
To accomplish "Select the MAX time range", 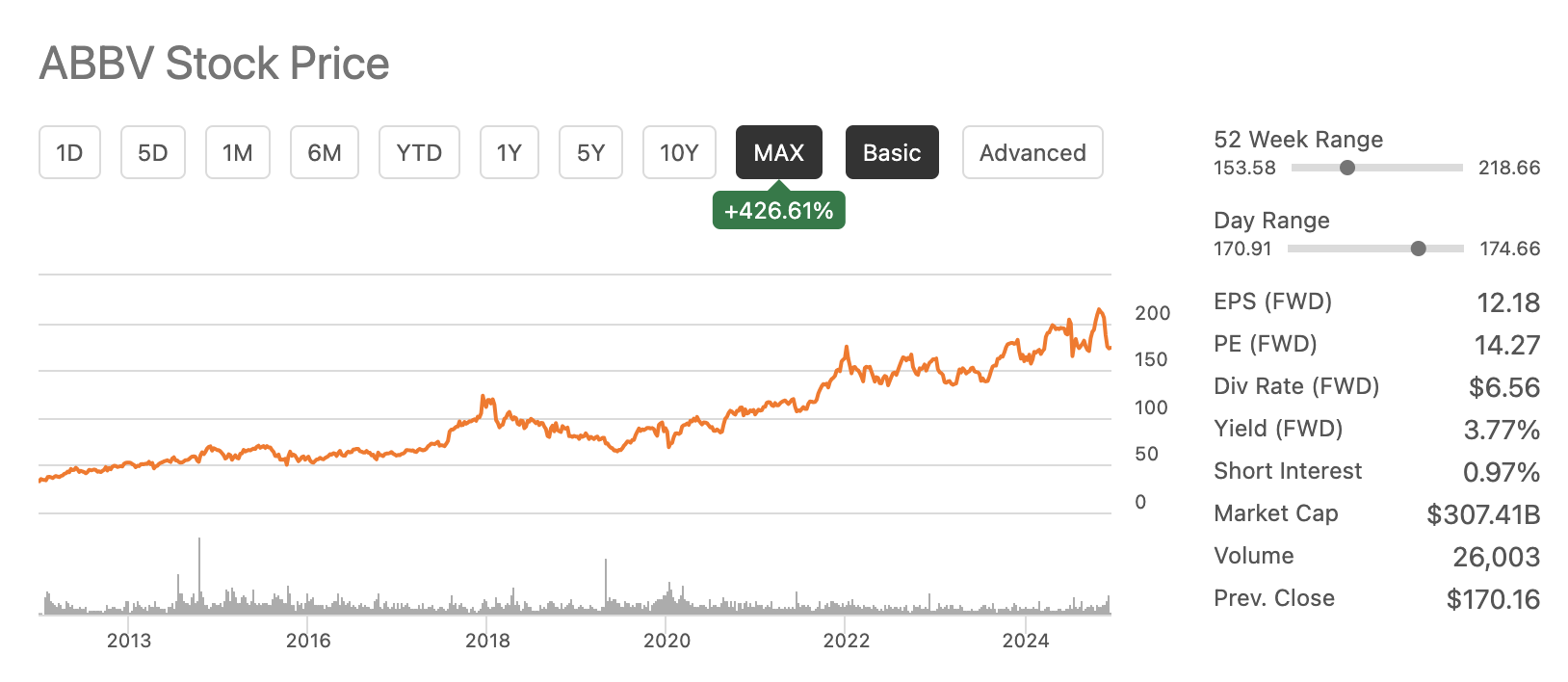I will 778,151.
